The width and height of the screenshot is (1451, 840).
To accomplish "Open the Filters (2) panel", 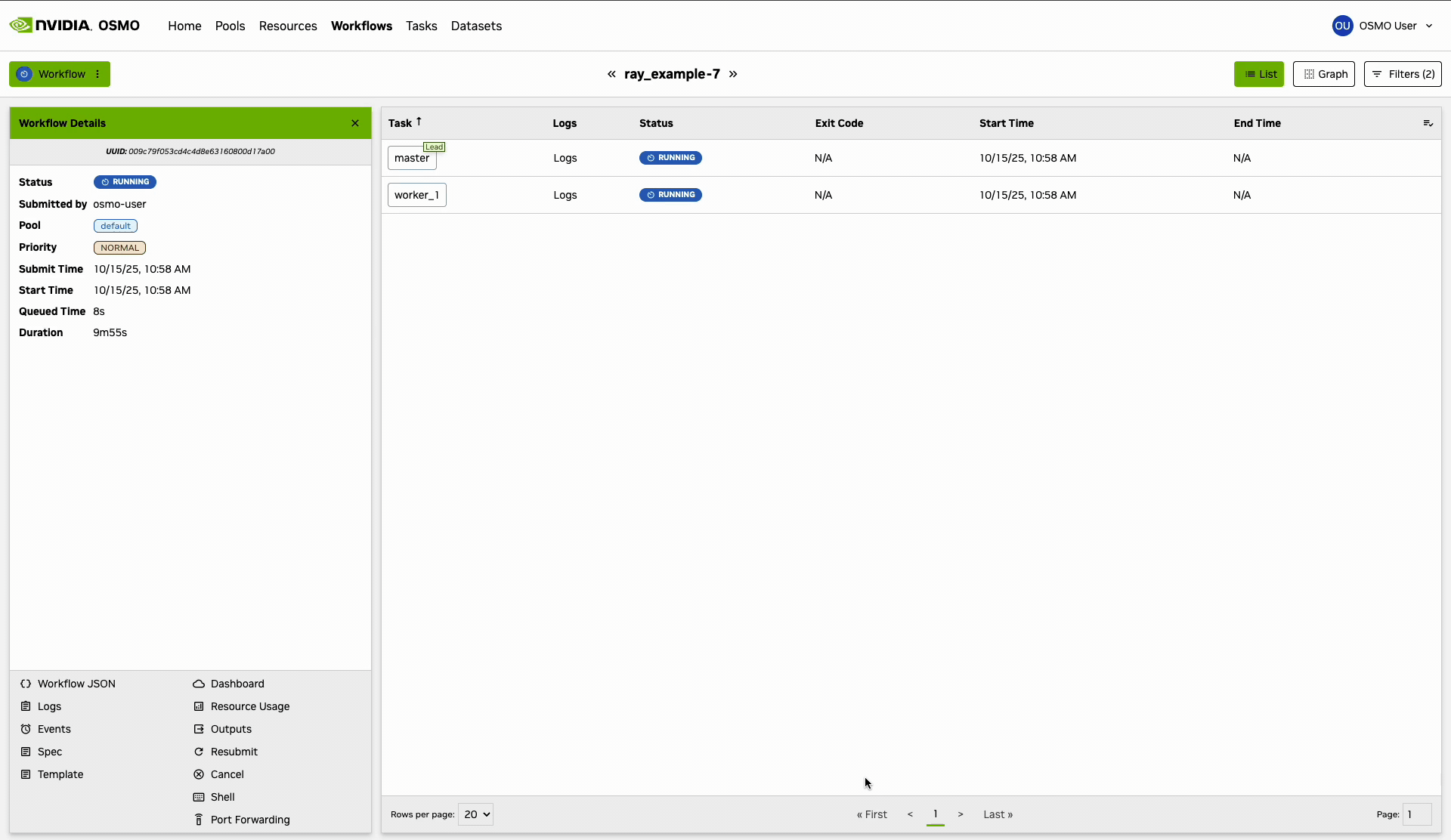I will click(x=1403, y=74).
